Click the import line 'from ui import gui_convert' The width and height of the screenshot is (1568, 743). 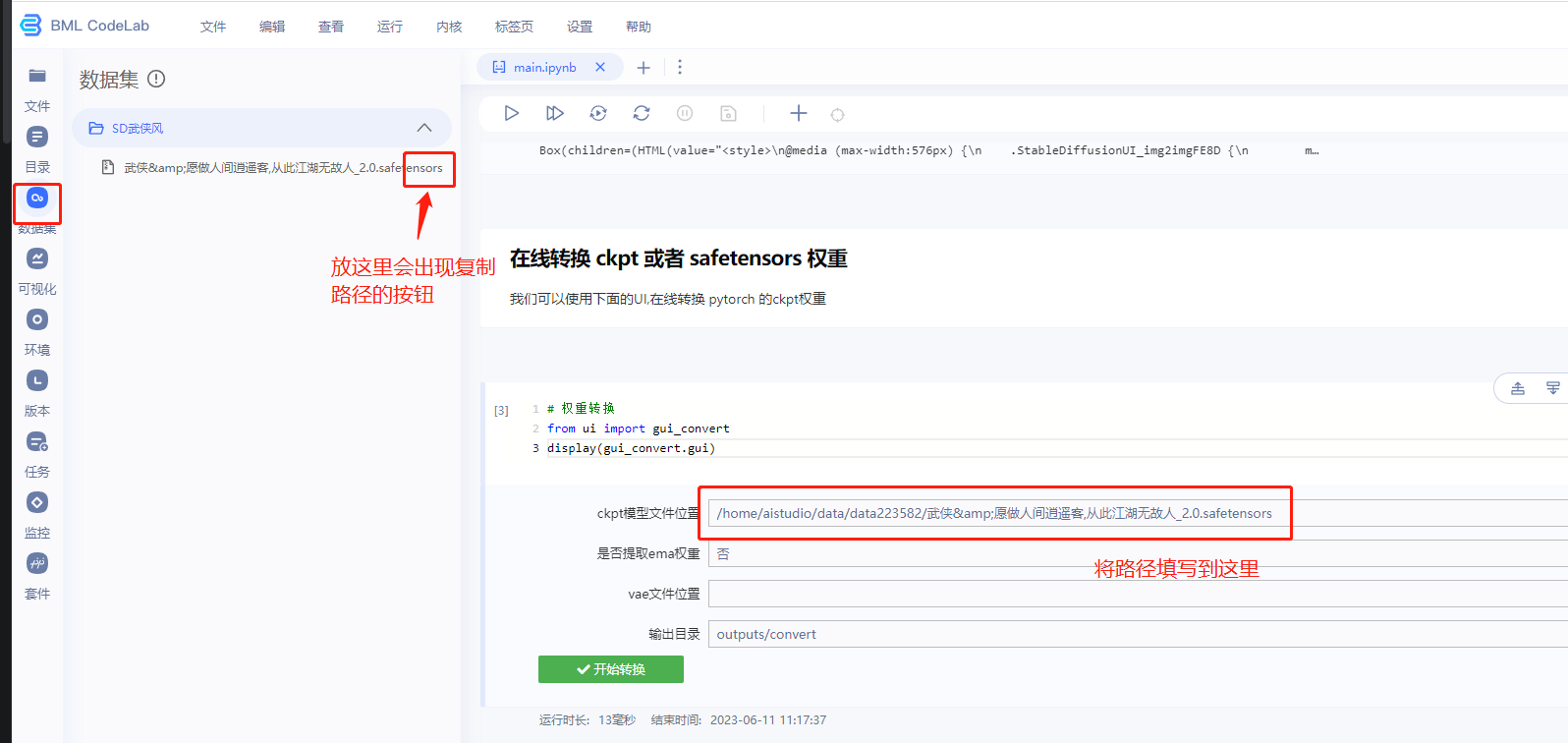click(x=639, y=429)
